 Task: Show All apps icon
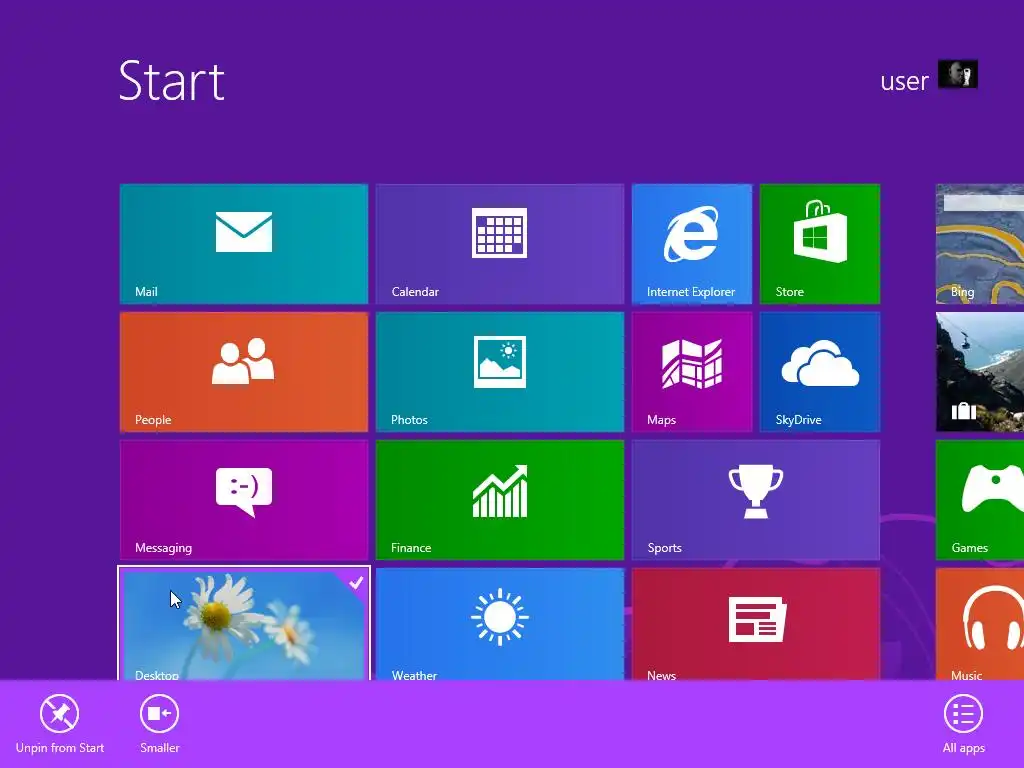point(963,714)
